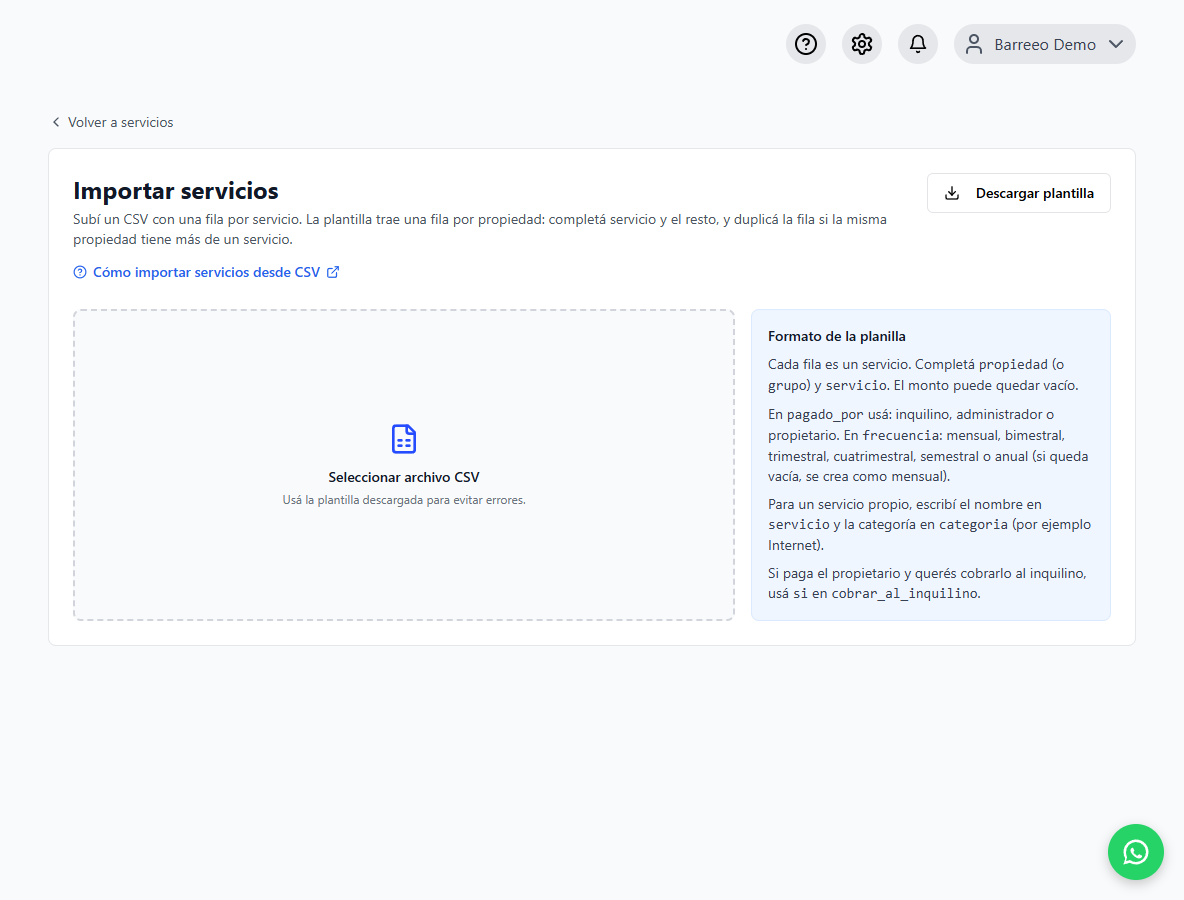Screen dimensions: 1184x900
Task: Click the cobrar_al_inquilino code text
Action: [905, 594]
